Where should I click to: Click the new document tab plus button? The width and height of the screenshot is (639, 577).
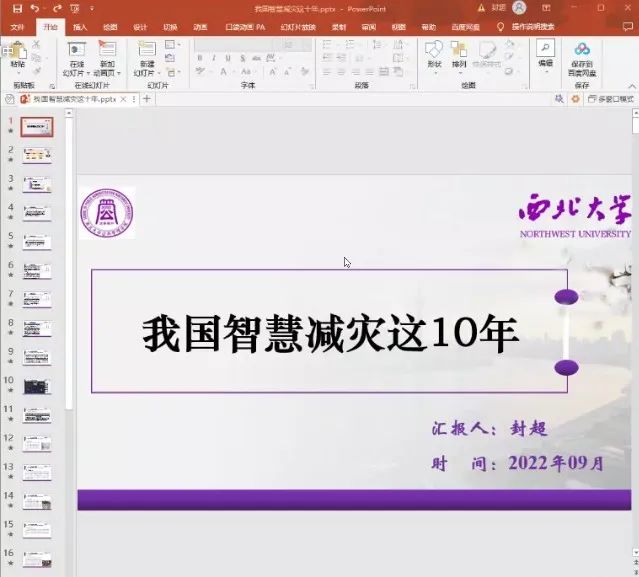147,99
